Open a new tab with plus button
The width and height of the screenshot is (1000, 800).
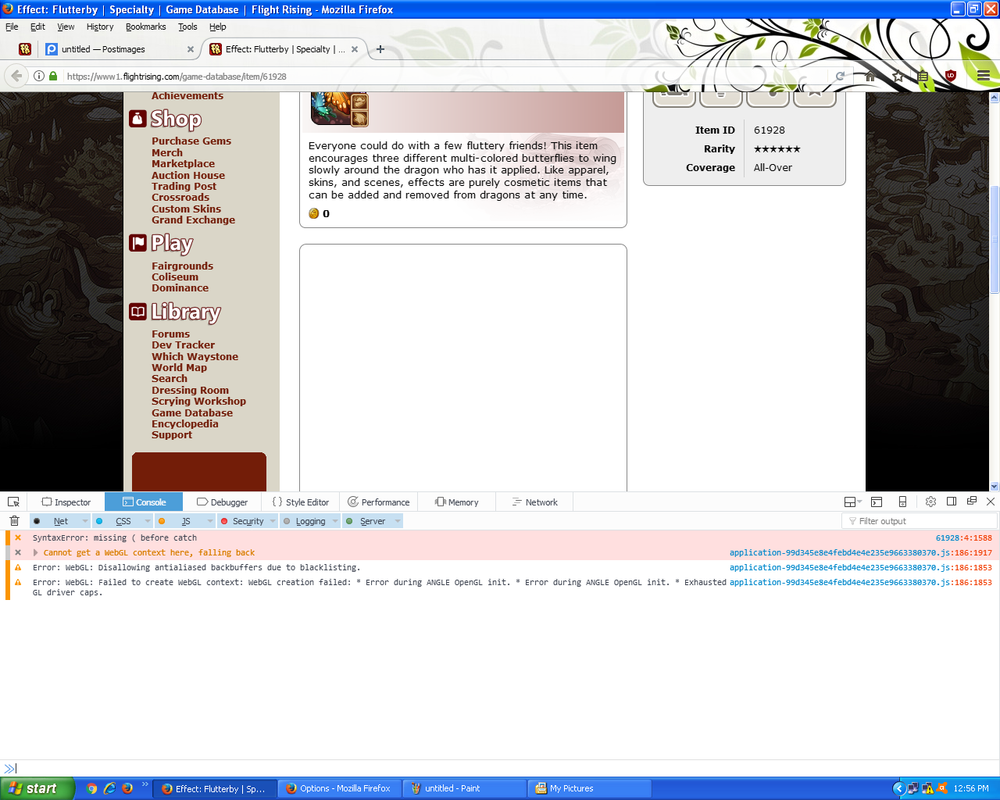[380, 49]
